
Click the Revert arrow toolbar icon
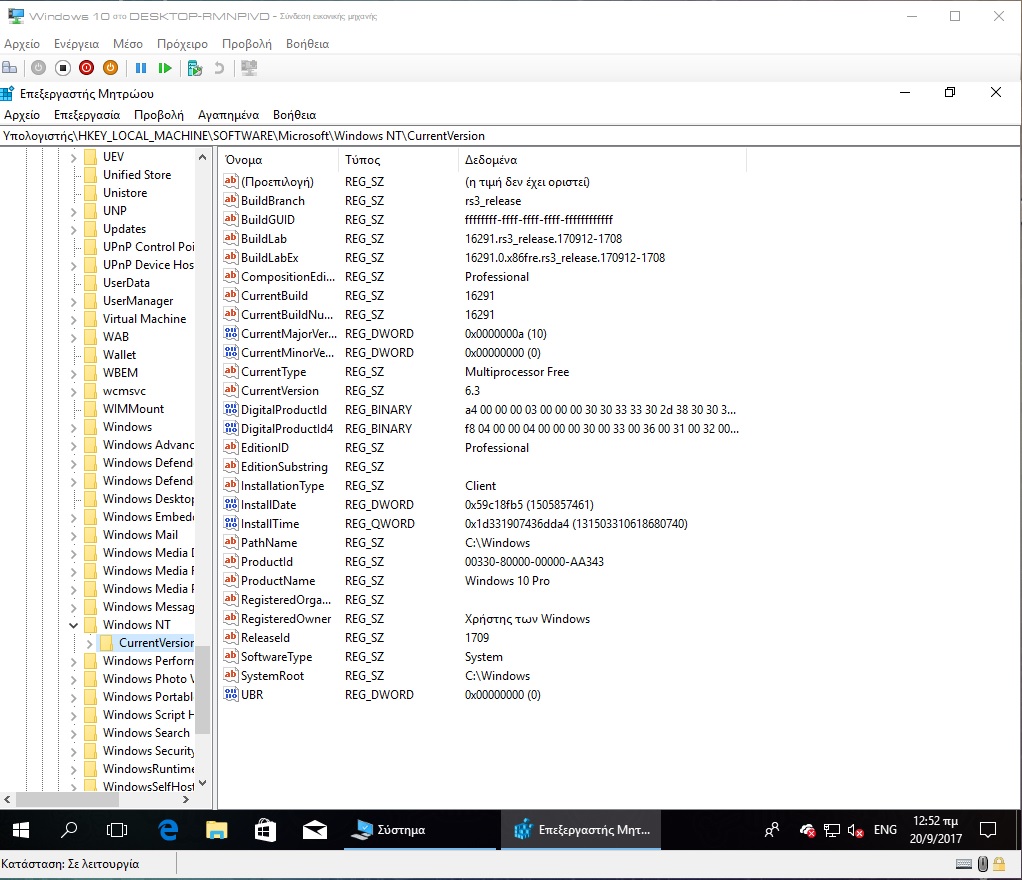pos(219,68)
